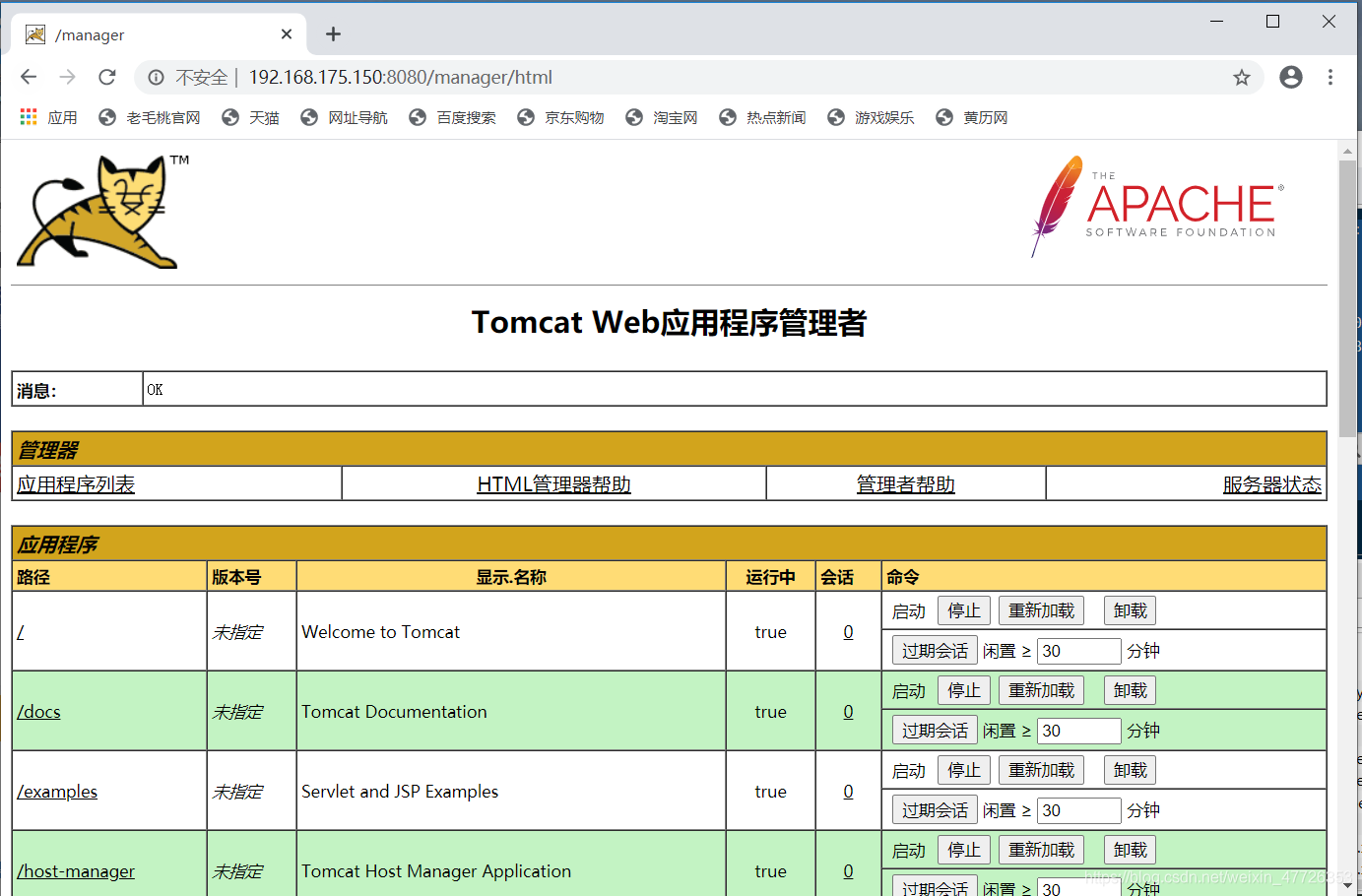Reload the /docs application
This screenshot has width=1362, height=896.
coord(1042,690)
